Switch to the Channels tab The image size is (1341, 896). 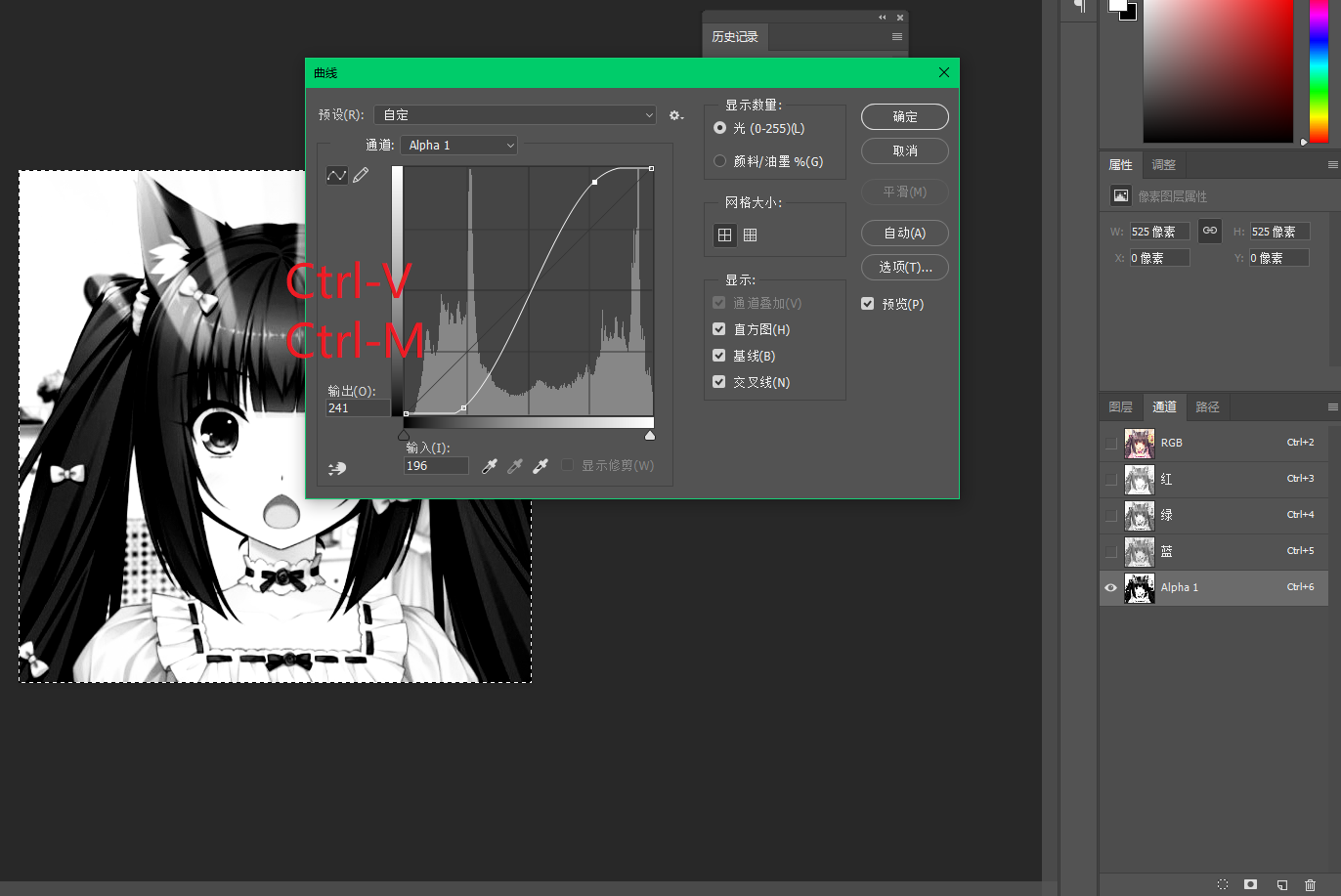pyautogui.click(x=1164, y=406)
